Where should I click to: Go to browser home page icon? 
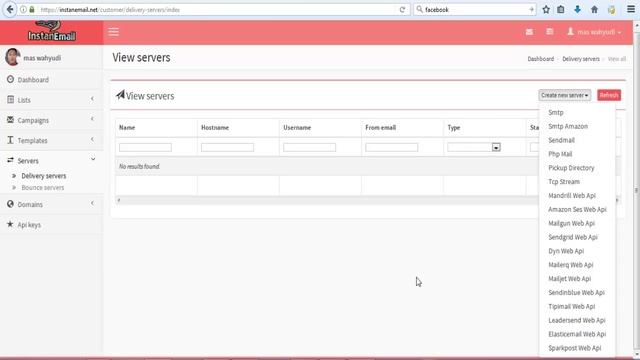tap(594, 9)
